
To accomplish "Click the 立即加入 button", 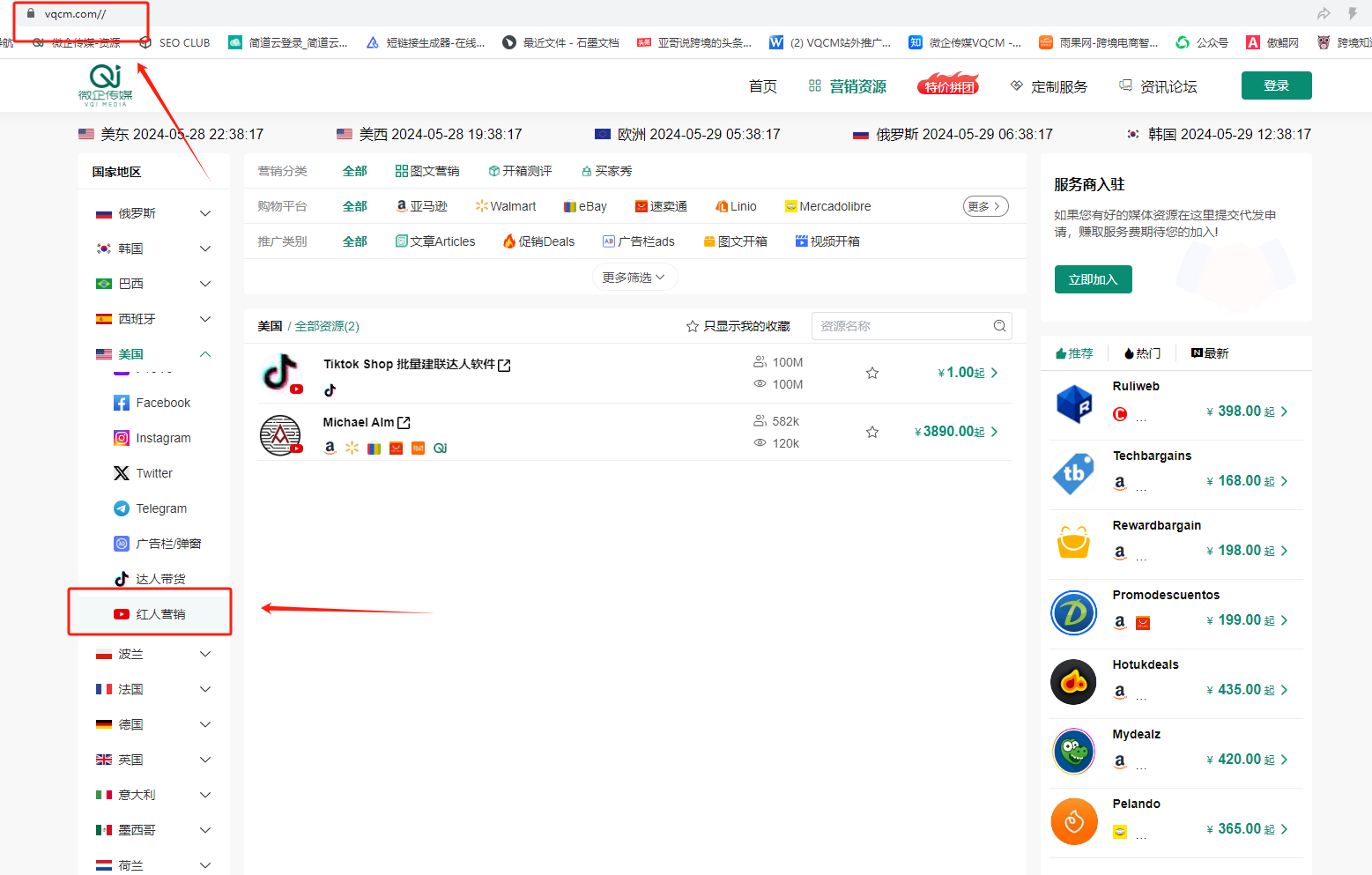I will [x=1093, y=279].
